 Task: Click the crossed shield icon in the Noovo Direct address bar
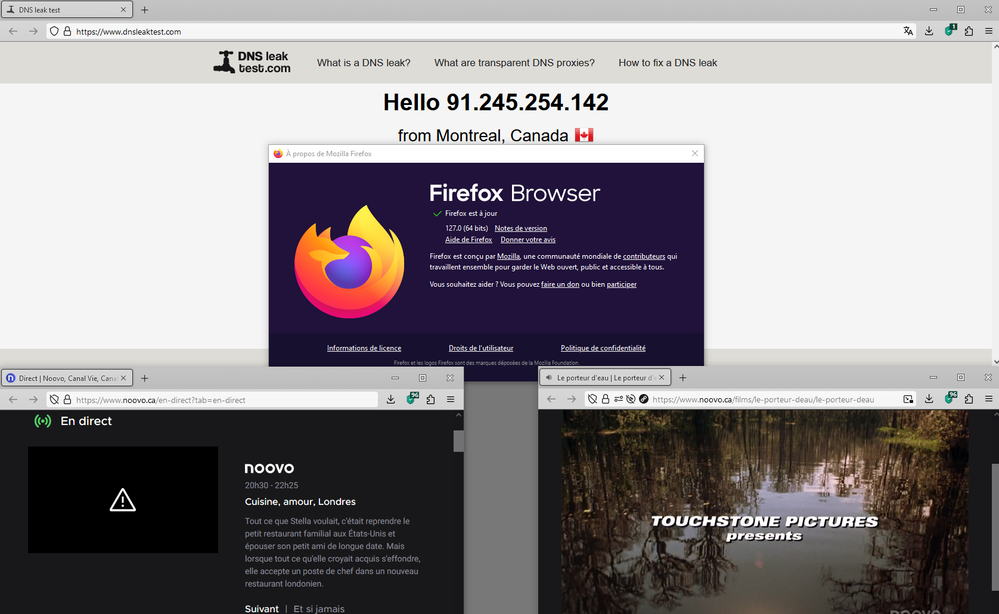coord(54,400)
